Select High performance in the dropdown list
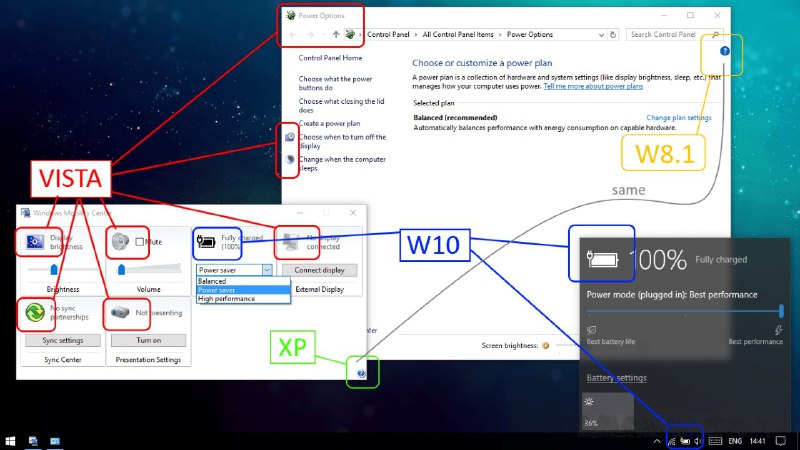The width and height of the screenshot is (800, 450). [x=224, y=298]
